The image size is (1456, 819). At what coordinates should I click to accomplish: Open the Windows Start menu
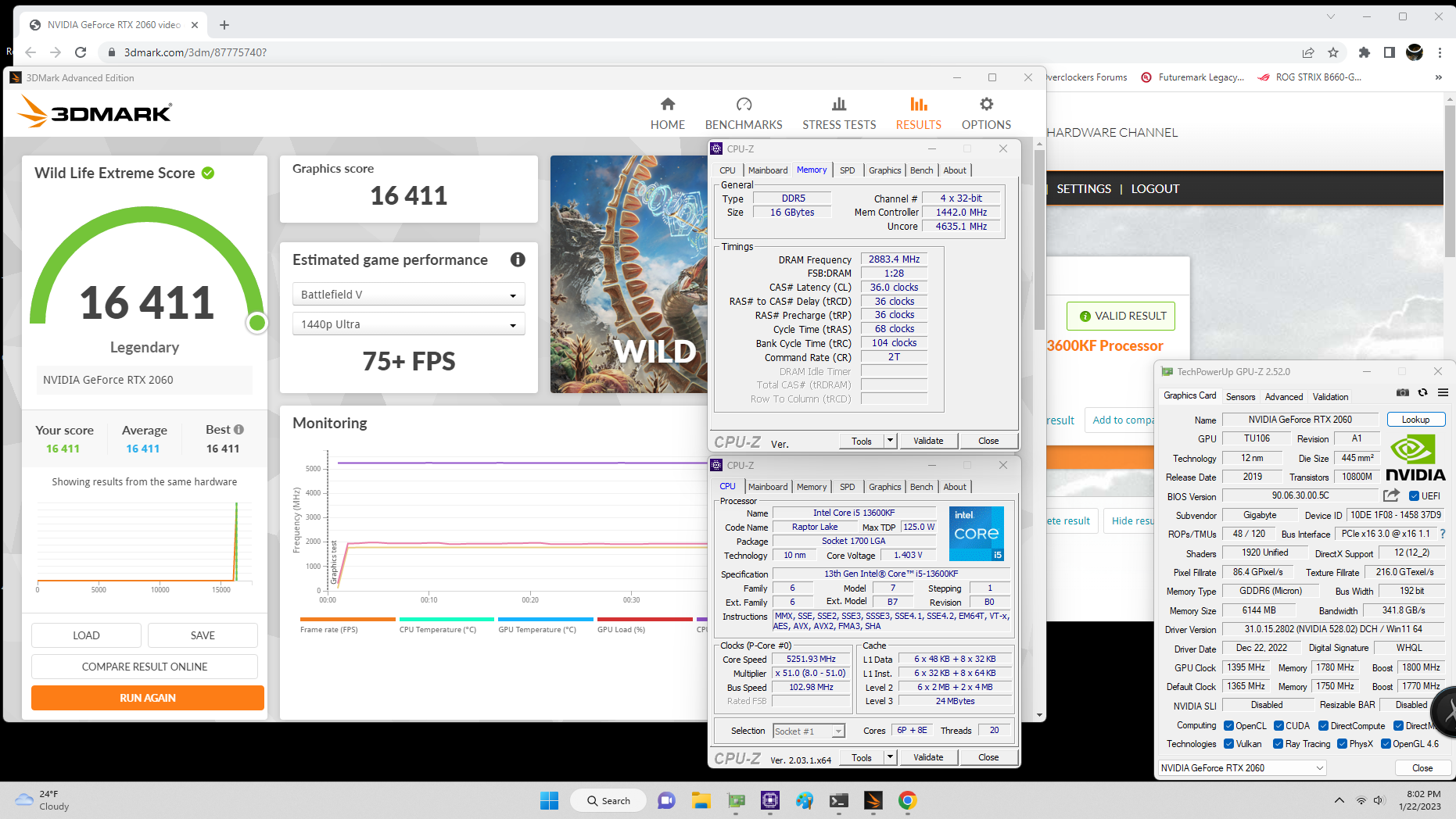tap(549, 800)
